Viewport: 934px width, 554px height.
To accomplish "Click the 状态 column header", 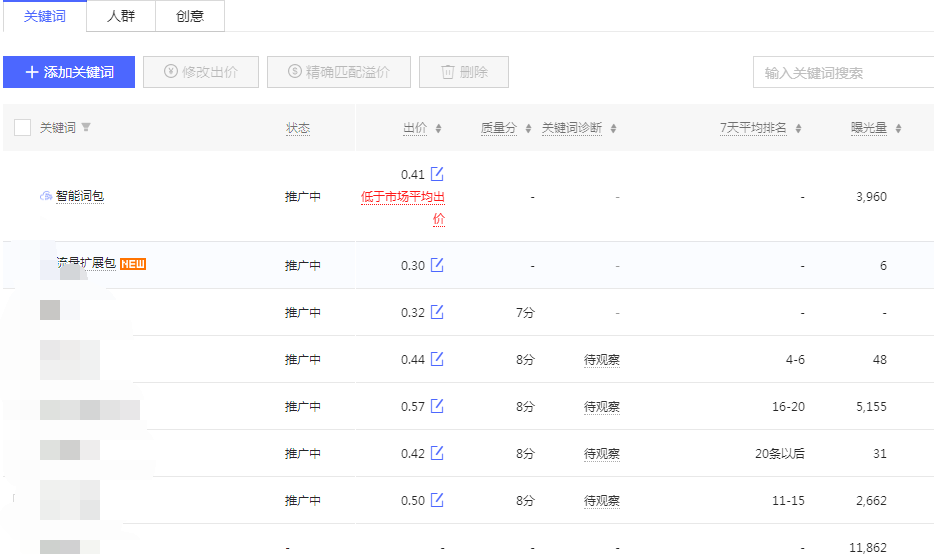I will tap(298, 128).
